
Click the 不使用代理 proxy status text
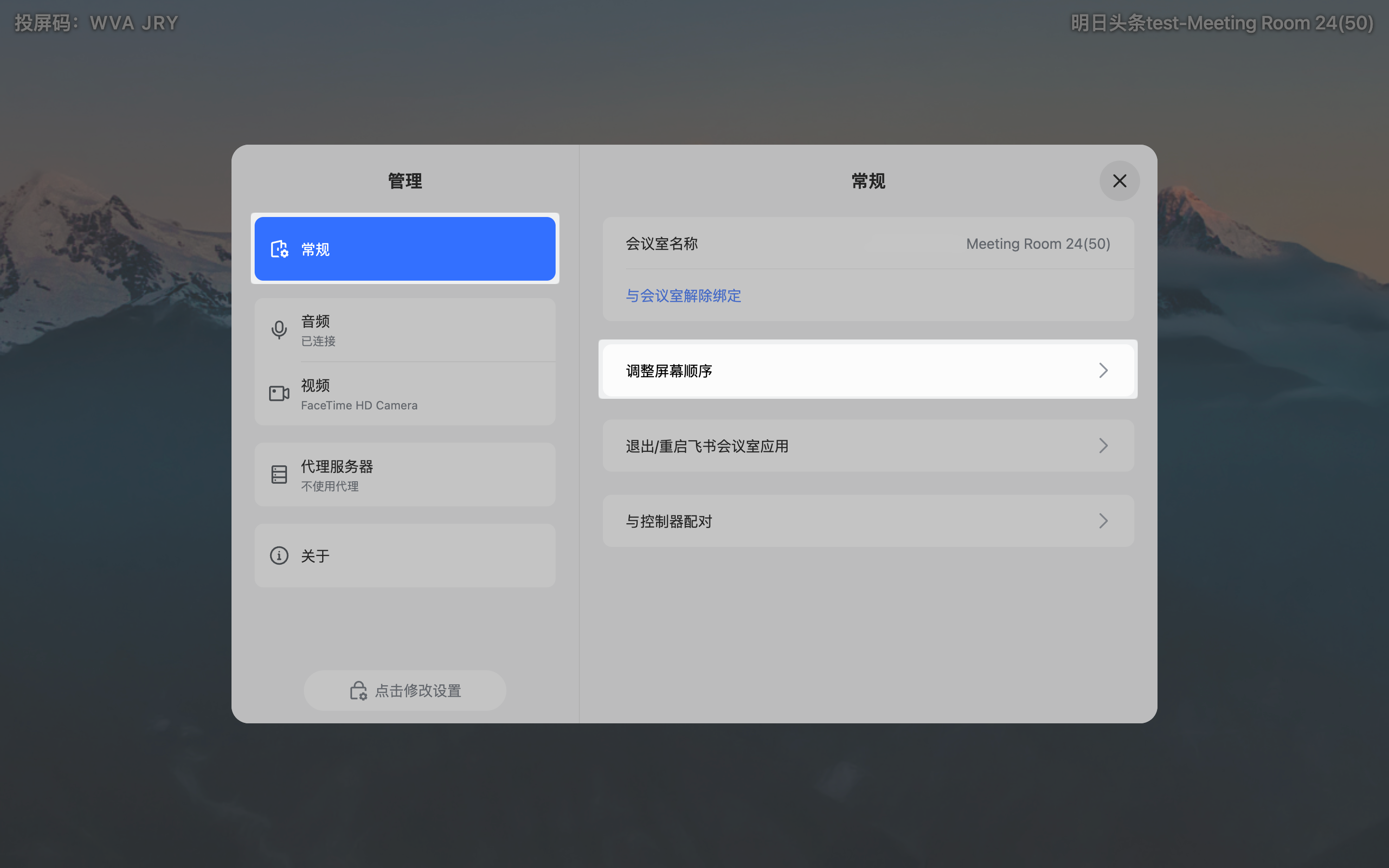(x=329, y=486)
